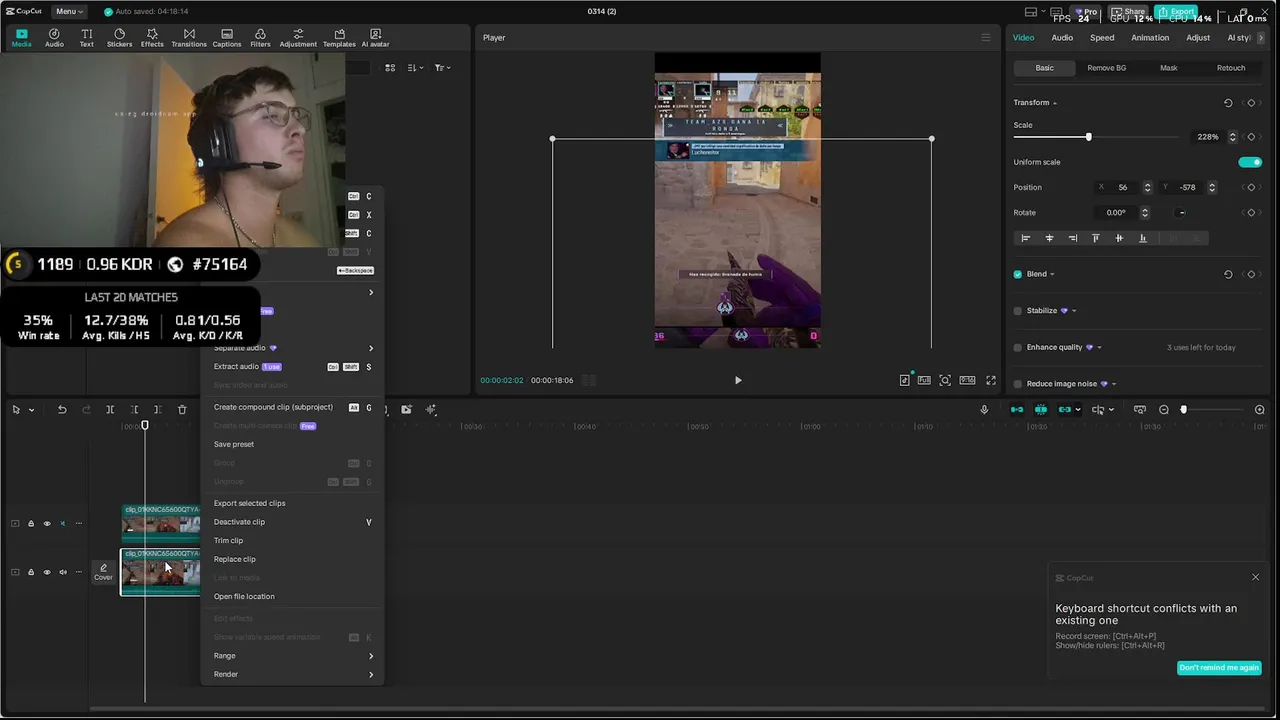Zoom in the timeline with plus magnifier

pos(1259,409)
